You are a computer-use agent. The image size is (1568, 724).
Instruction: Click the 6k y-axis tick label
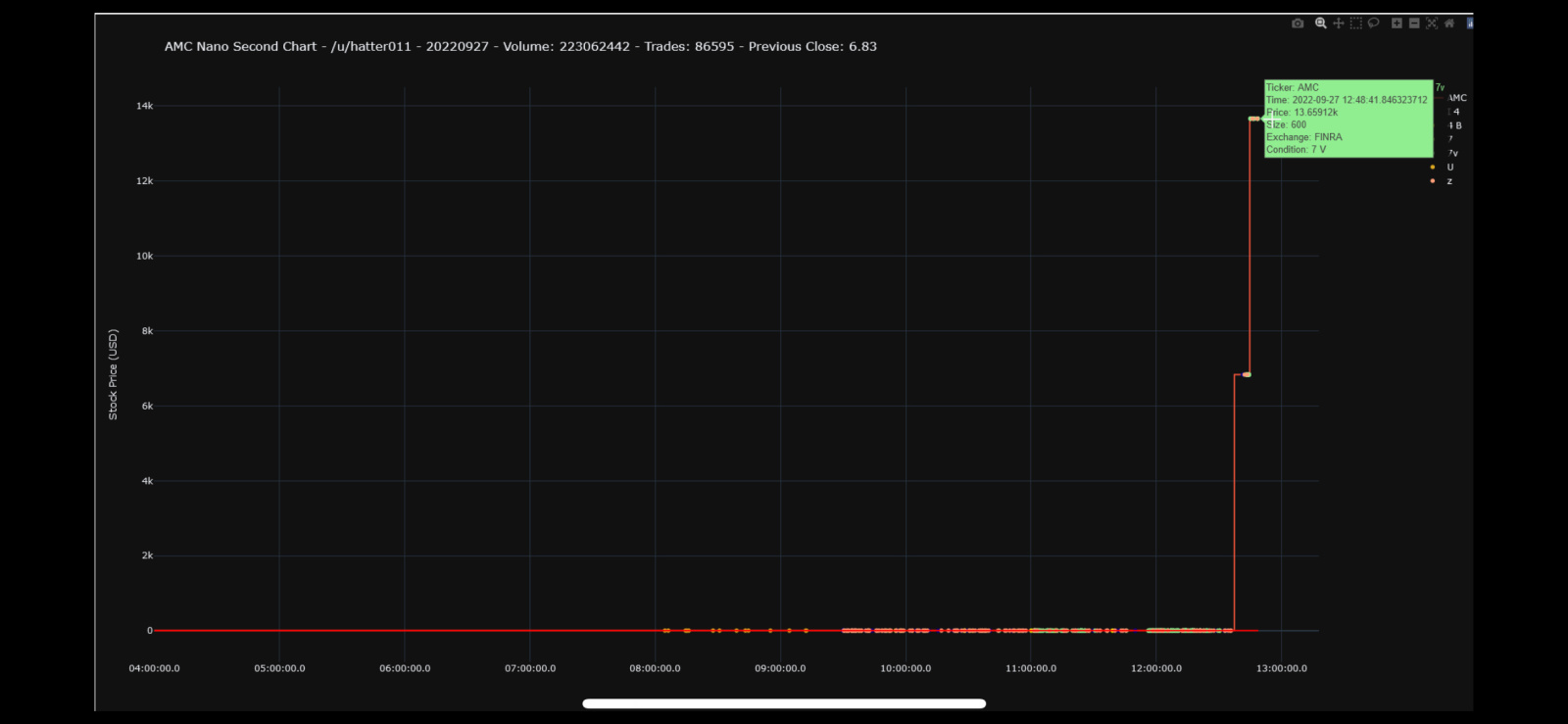[x=147, y=406]
